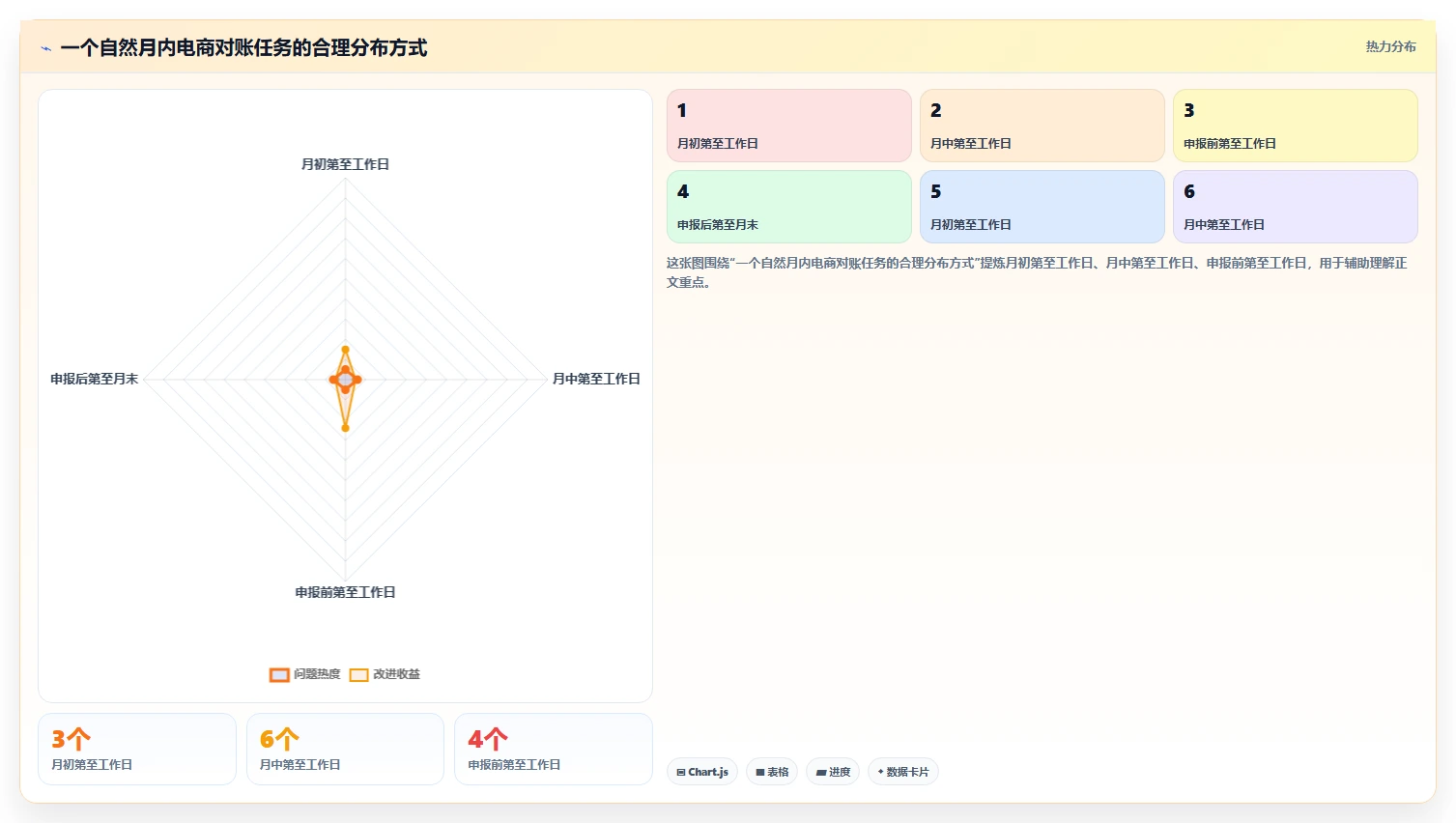Open card 1 月初第至工作日
The width and height of the screenshot is (1456, 823).
(789, 126)
